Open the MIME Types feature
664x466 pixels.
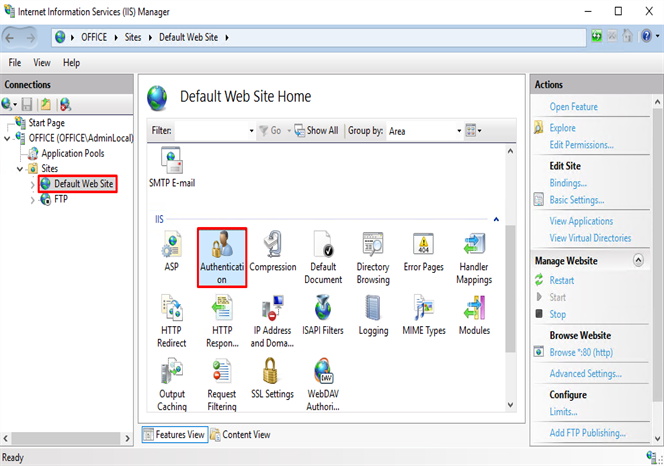[424, 314]
